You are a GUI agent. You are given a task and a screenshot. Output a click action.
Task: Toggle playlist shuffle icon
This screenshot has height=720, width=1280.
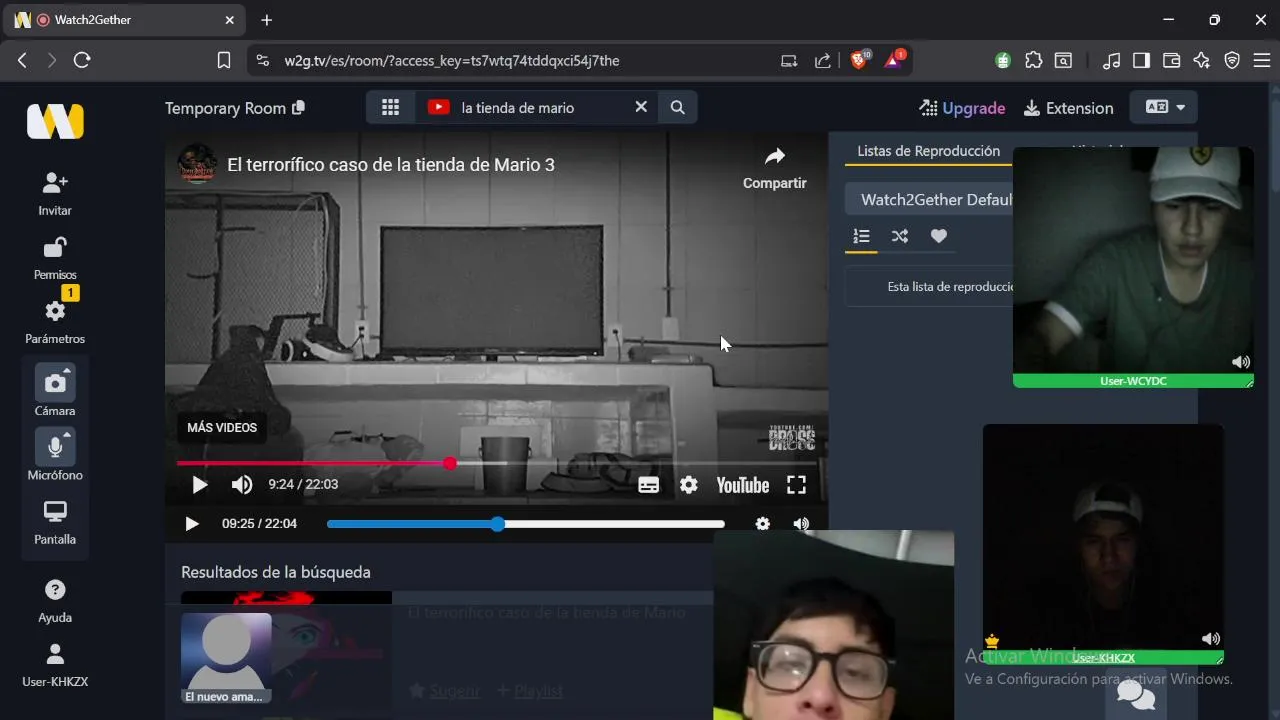(x=900, y=236)
